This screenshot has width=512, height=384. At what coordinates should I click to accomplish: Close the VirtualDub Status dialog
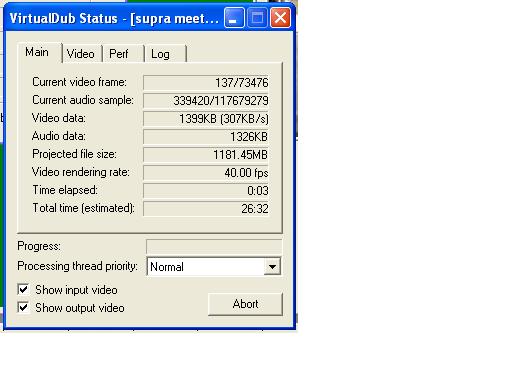coord(280,18)
